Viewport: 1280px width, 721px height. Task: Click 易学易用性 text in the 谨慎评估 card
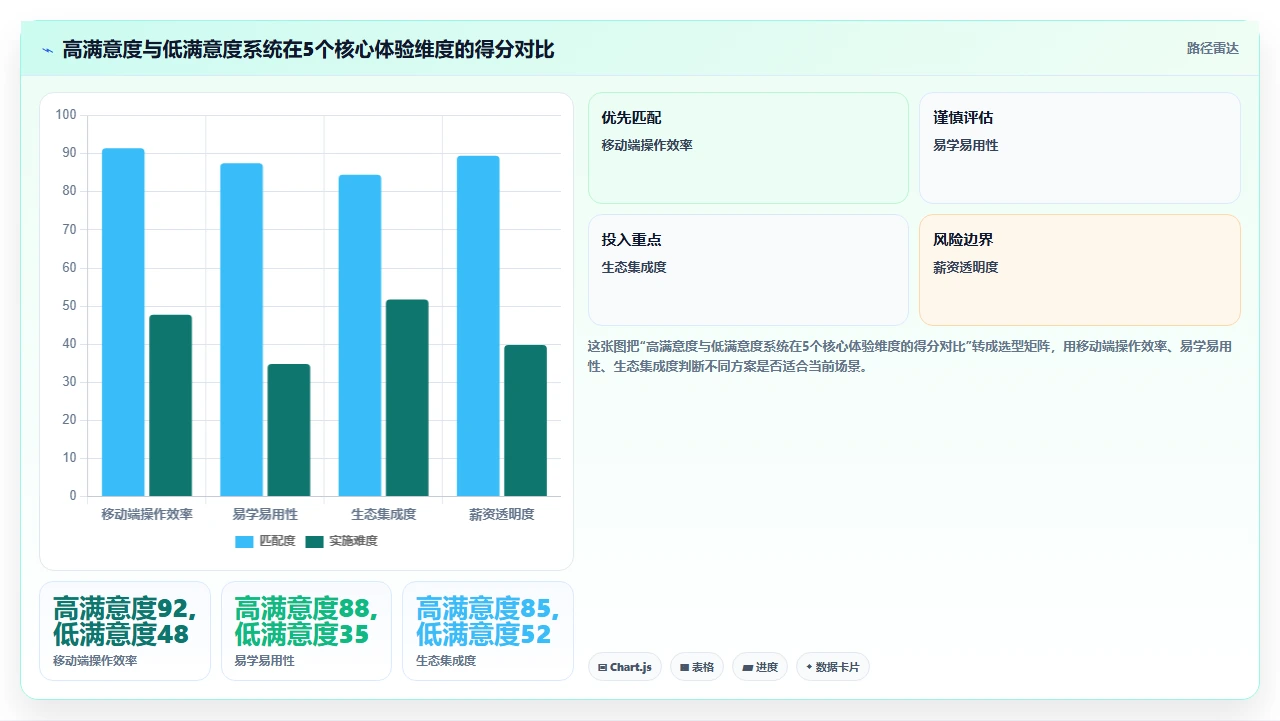click(x=966, y=145)
